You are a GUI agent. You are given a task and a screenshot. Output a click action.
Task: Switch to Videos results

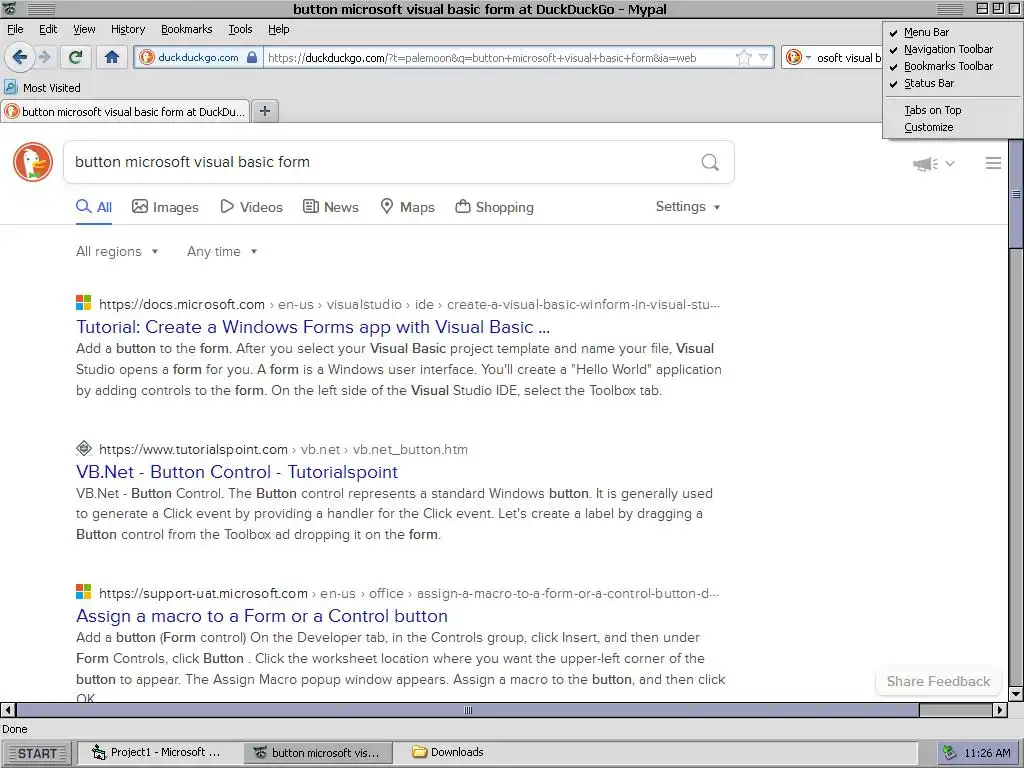[251, 207]
